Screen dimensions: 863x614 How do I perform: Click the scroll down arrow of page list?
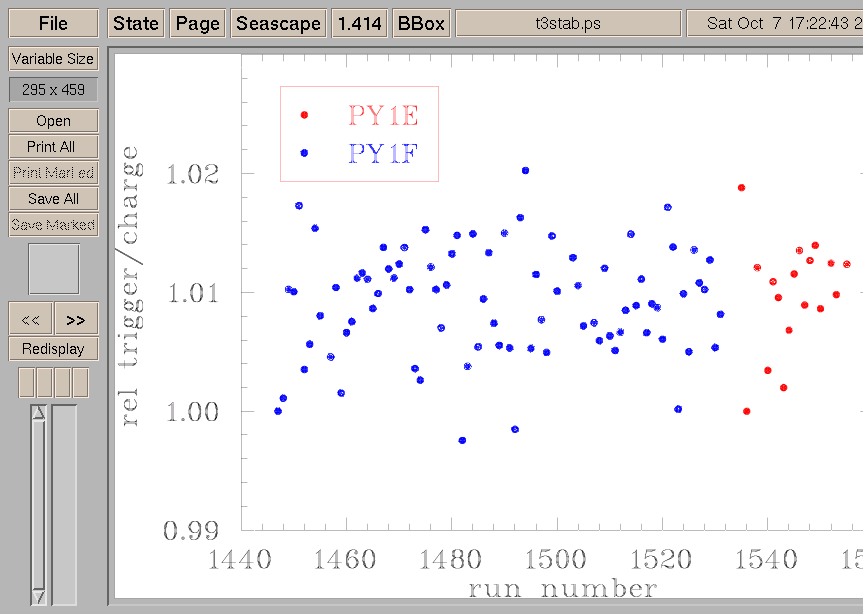(38, 597)
